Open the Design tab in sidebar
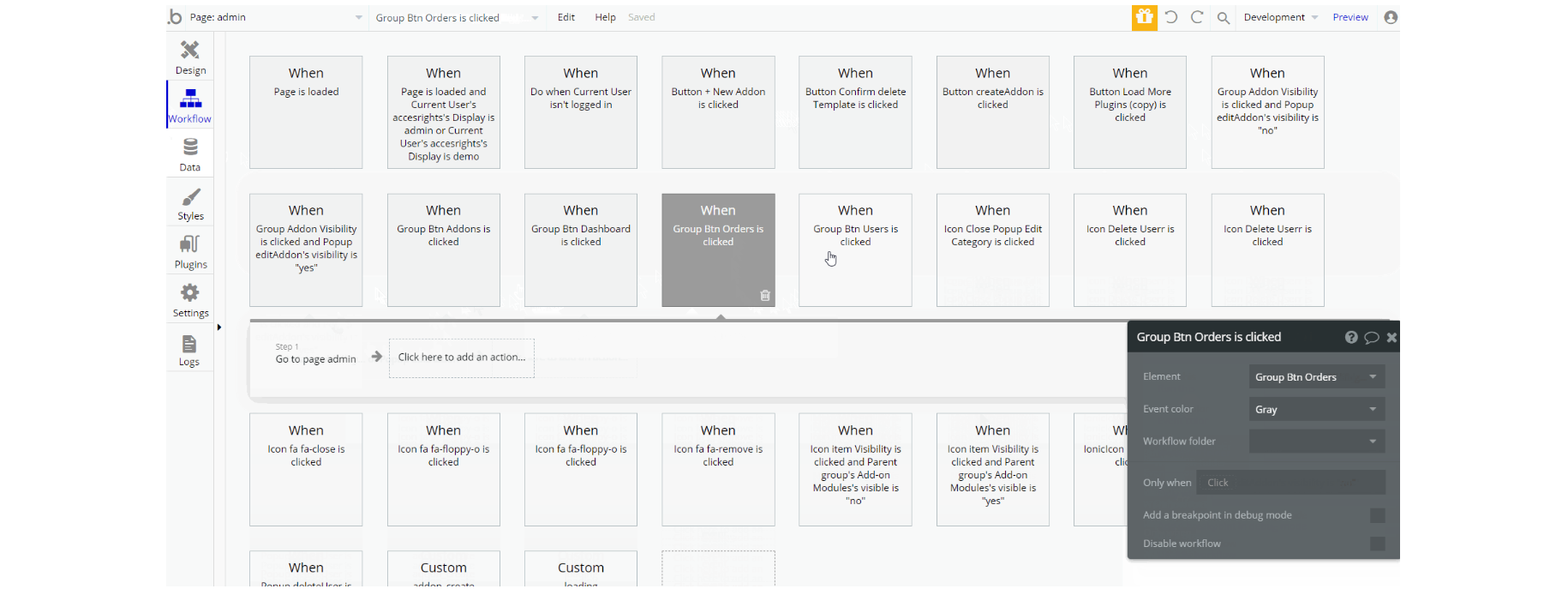This screenshot has width=1568, height=595. coord(190,57)
